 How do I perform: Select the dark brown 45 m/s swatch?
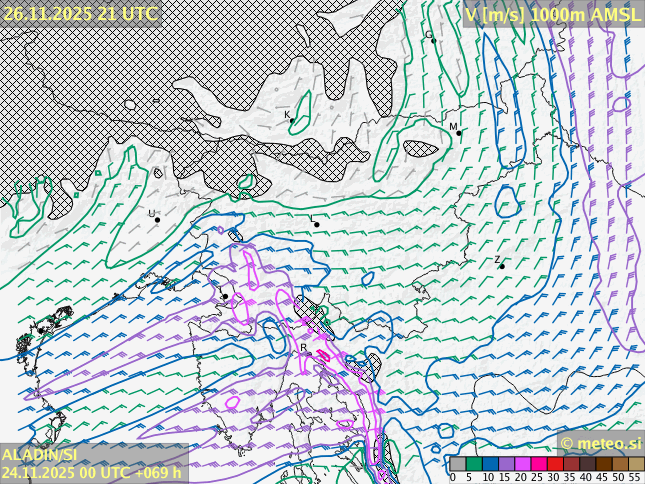pyautogui.click(x=604, y=464)
